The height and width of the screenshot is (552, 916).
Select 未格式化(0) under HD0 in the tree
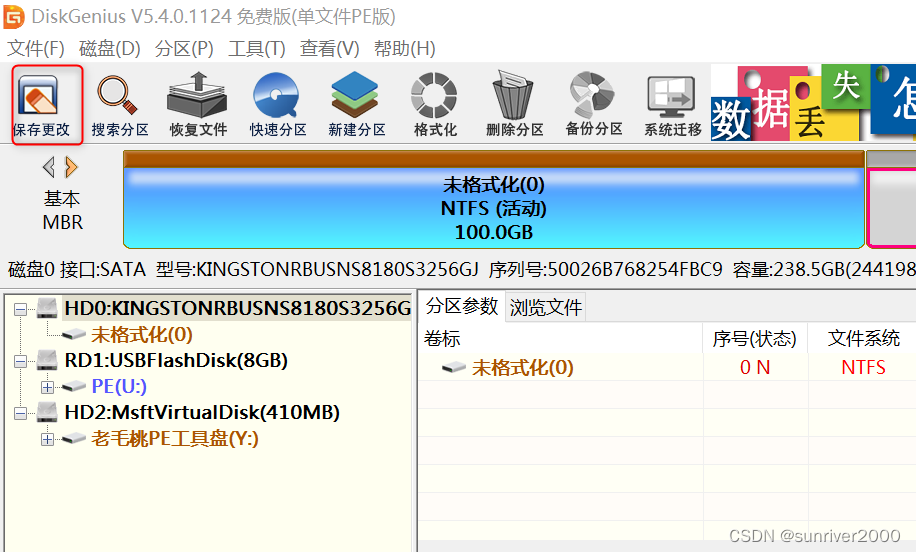tap(142, 335)
